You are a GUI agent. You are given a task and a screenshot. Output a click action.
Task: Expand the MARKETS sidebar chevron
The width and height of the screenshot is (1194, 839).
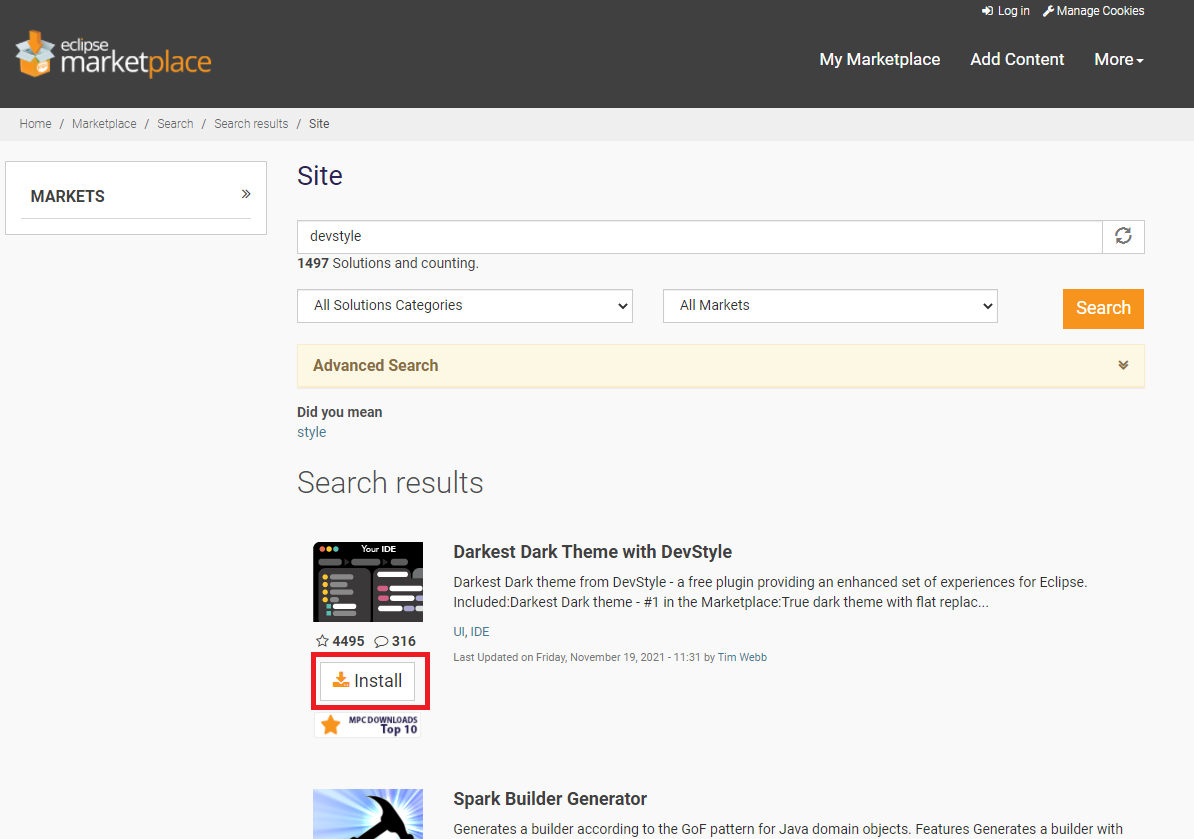coord(246,194)
